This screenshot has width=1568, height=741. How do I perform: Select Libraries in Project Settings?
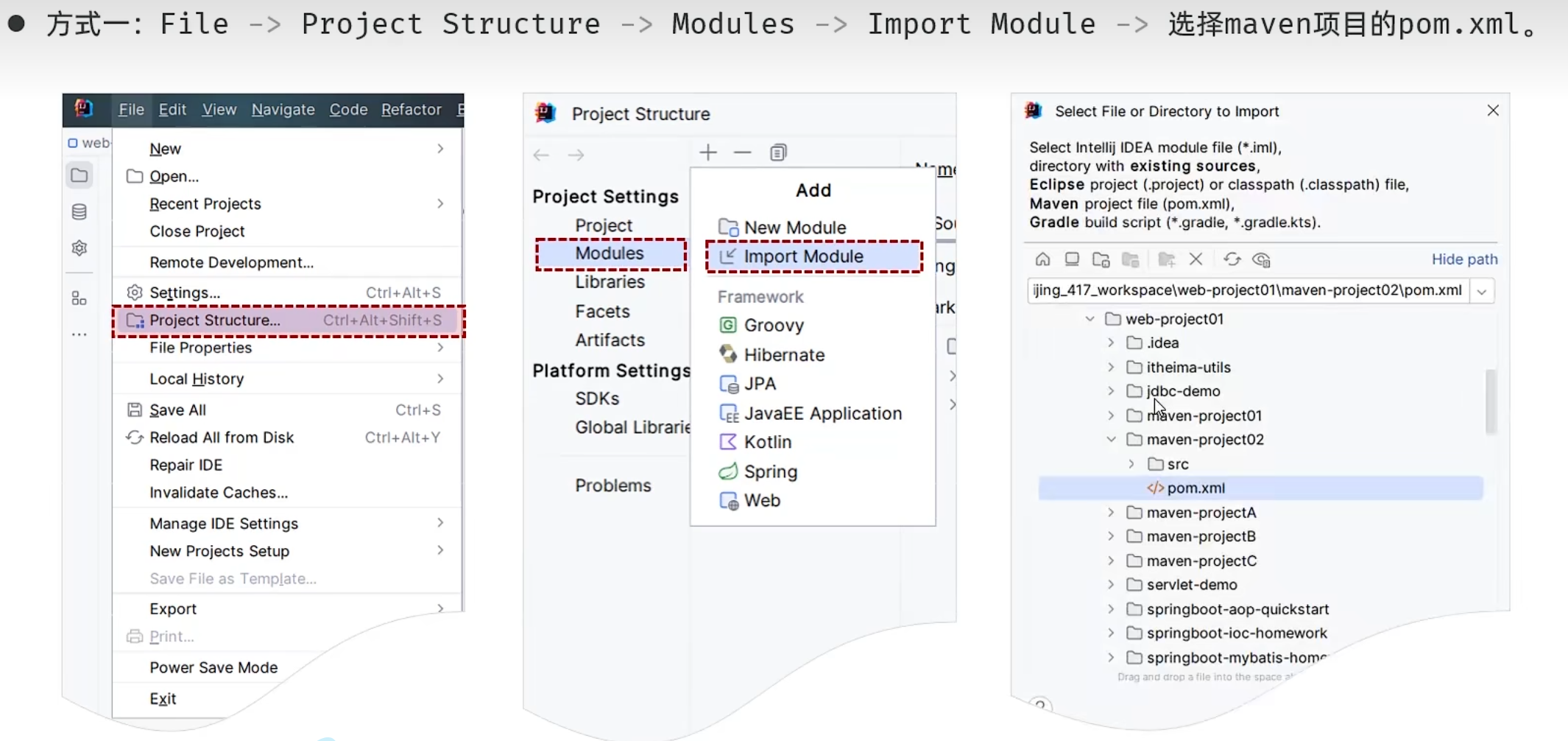[x=610, y=282]
